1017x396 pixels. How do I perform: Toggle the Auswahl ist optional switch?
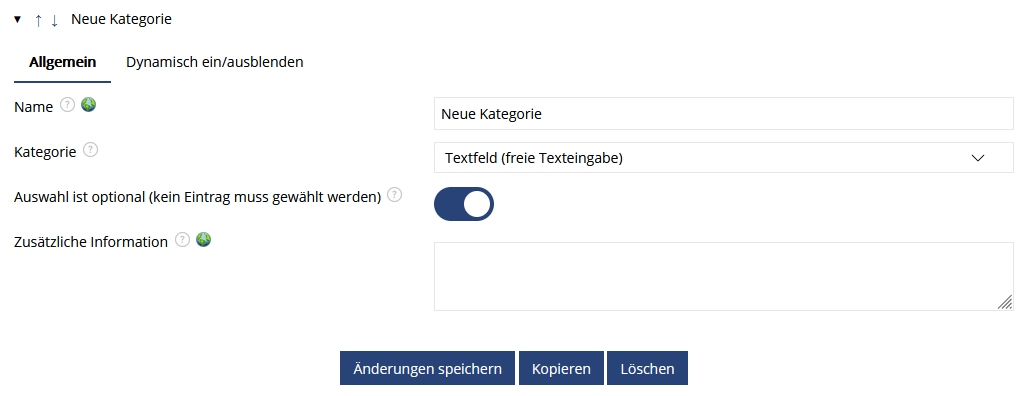click(x=464, y=204)
